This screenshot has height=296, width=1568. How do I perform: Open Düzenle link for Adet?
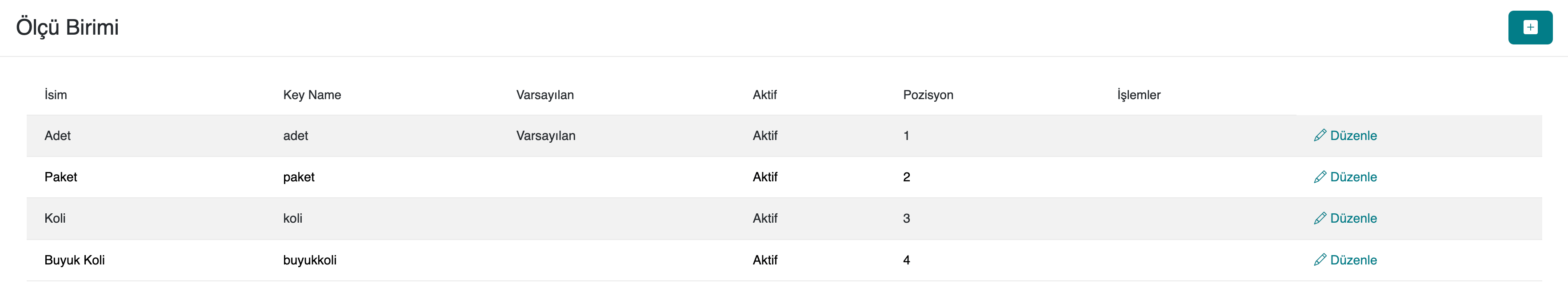[1352, 135]
